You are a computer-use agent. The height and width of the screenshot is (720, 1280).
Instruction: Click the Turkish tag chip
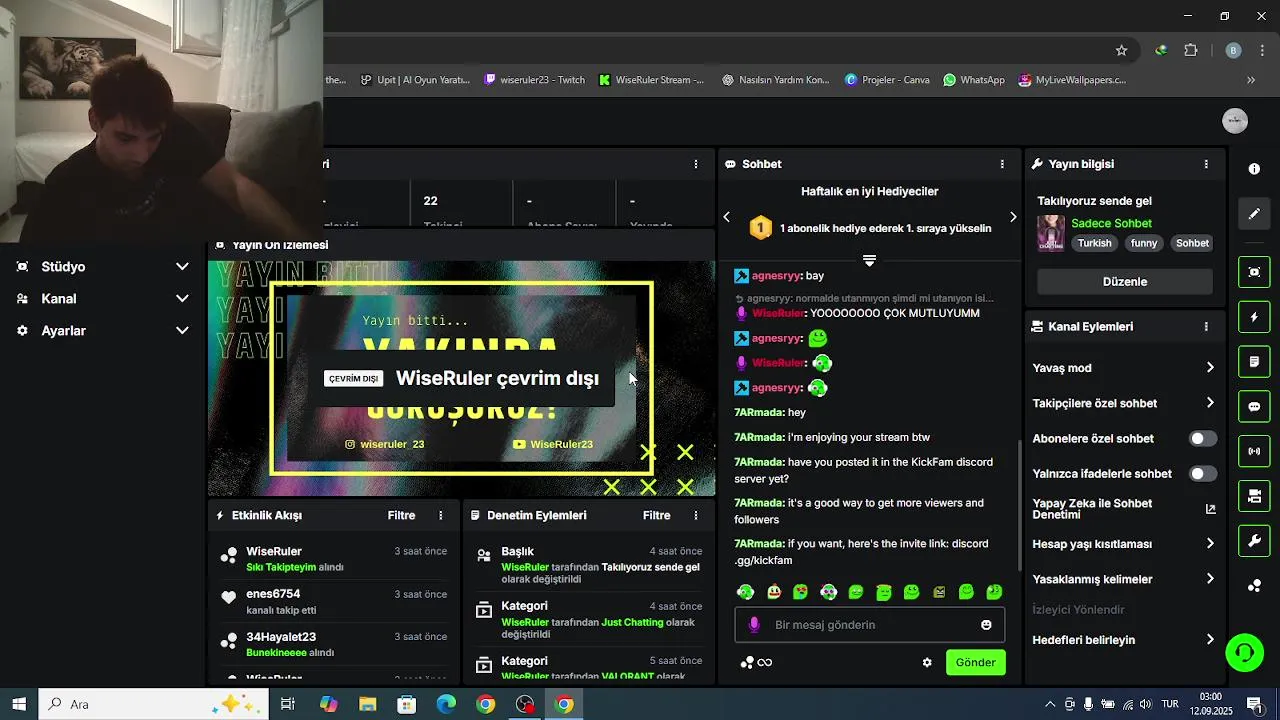[x=1094, y=243]
